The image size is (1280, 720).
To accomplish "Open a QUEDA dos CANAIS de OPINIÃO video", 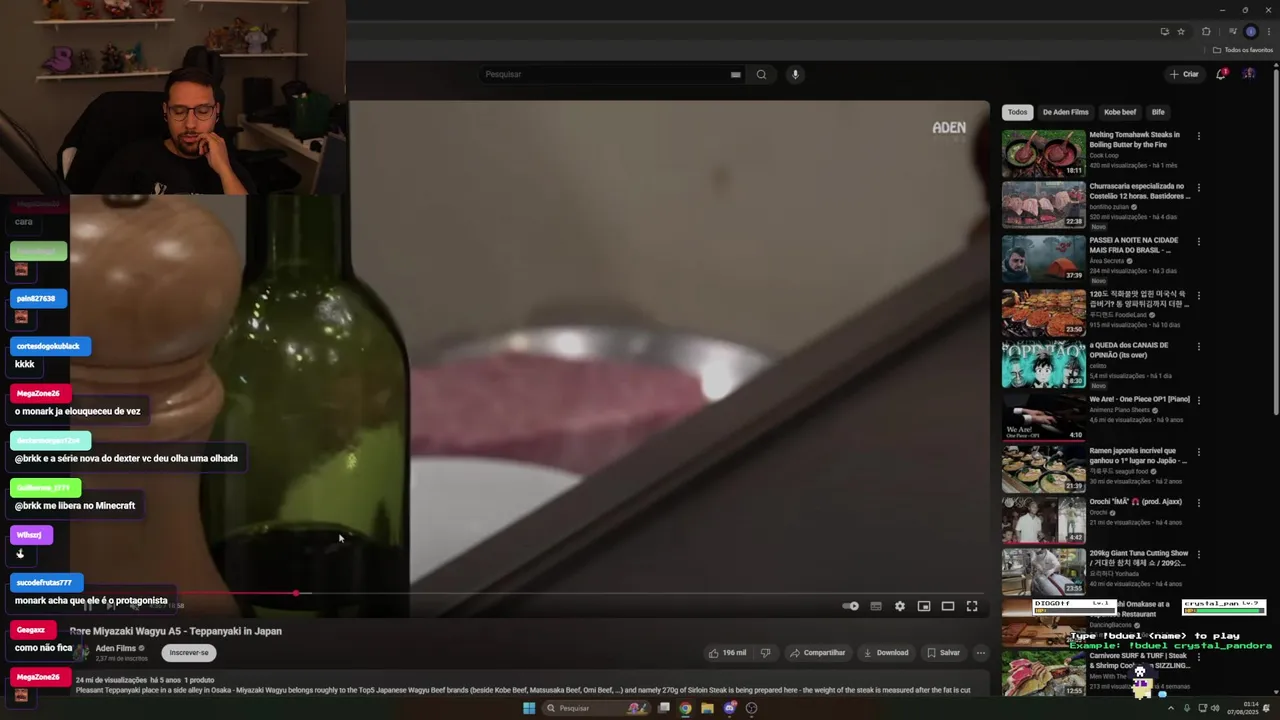I will coord(1043,364).
